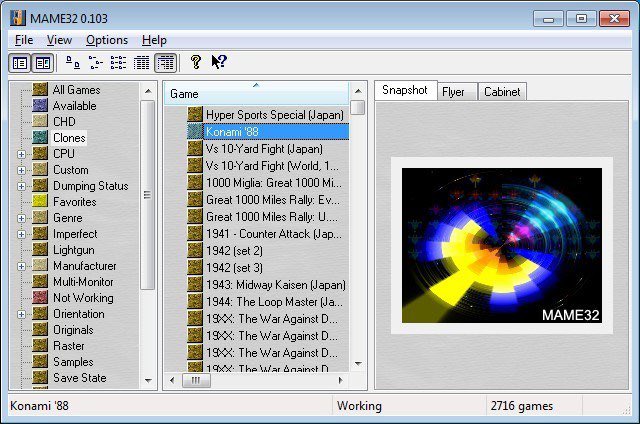Click icon next to Hyper Sports Special (Japan)
Screen dimensions: 640x424
point(195,114)
